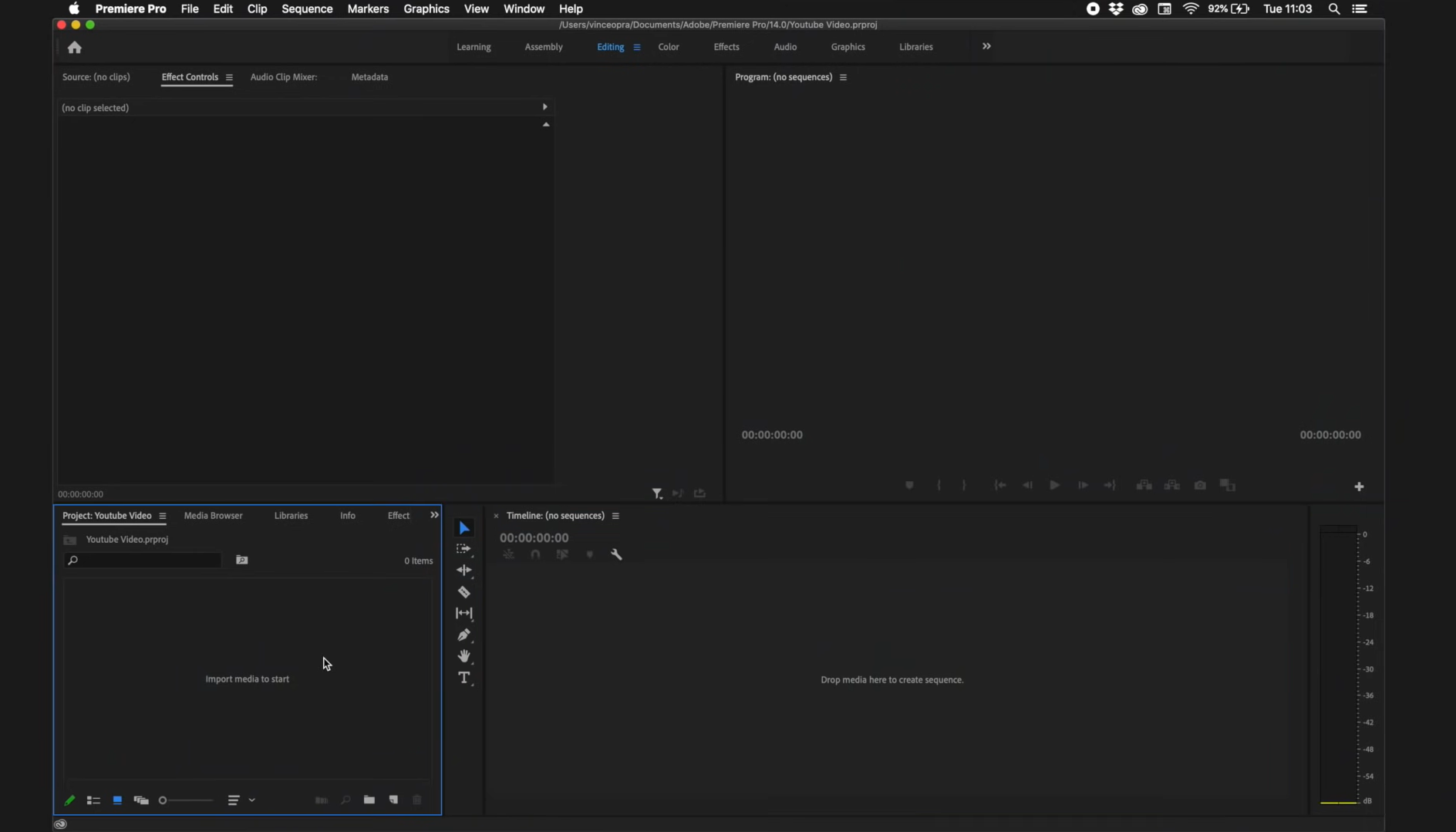Select the Hand tool

tap(463, 656)
